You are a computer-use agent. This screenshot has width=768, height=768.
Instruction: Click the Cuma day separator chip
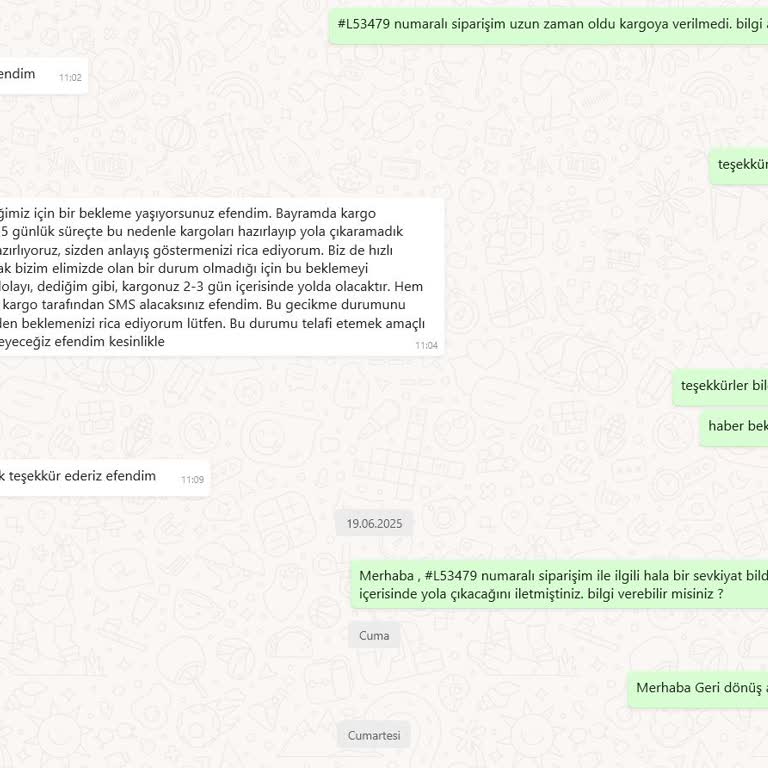pyautogui.click(x=374, y=635)
